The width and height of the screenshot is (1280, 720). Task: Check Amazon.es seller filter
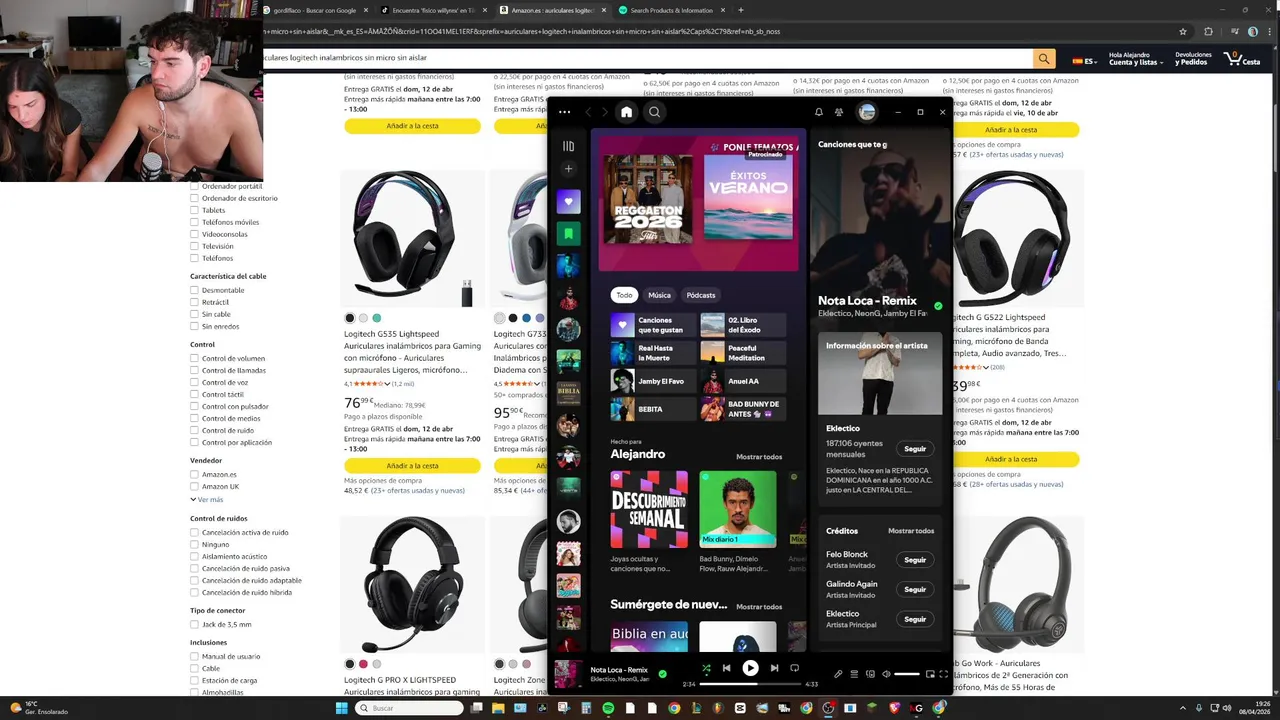[x=194, y=474]
